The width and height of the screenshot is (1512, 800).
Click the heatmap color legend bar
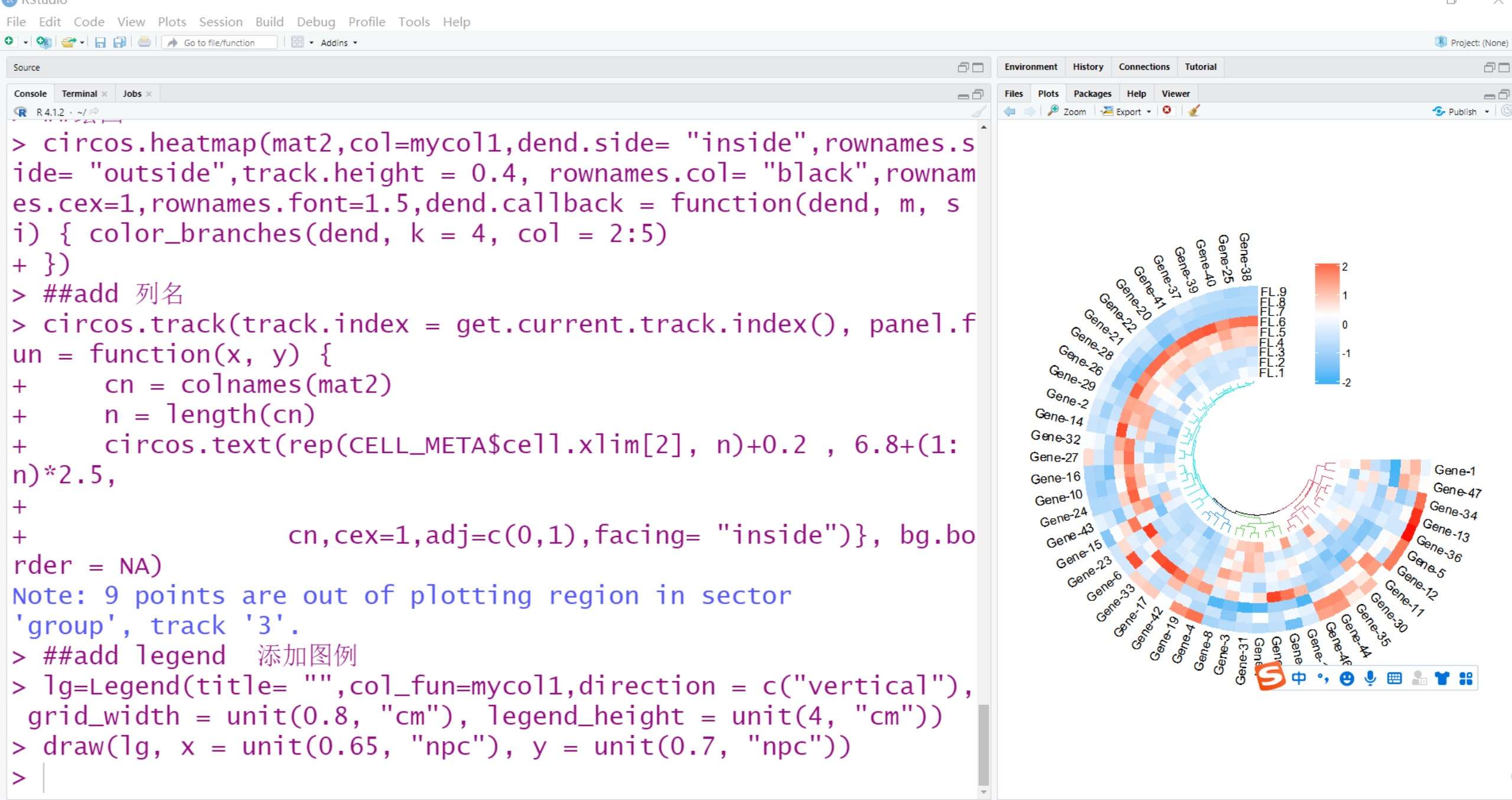(x=1327, y=324)
